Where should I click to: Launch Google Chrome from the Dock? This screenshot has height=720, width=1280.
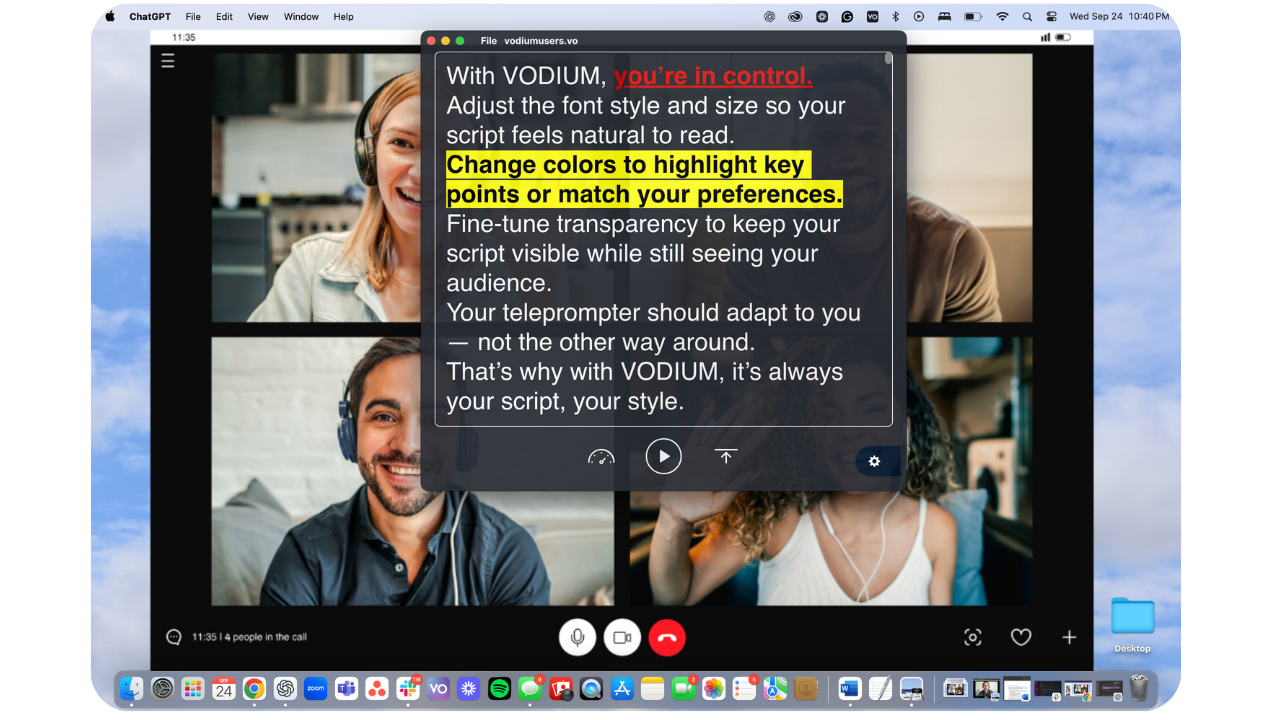pyautogui.click(x=254, y=688)
